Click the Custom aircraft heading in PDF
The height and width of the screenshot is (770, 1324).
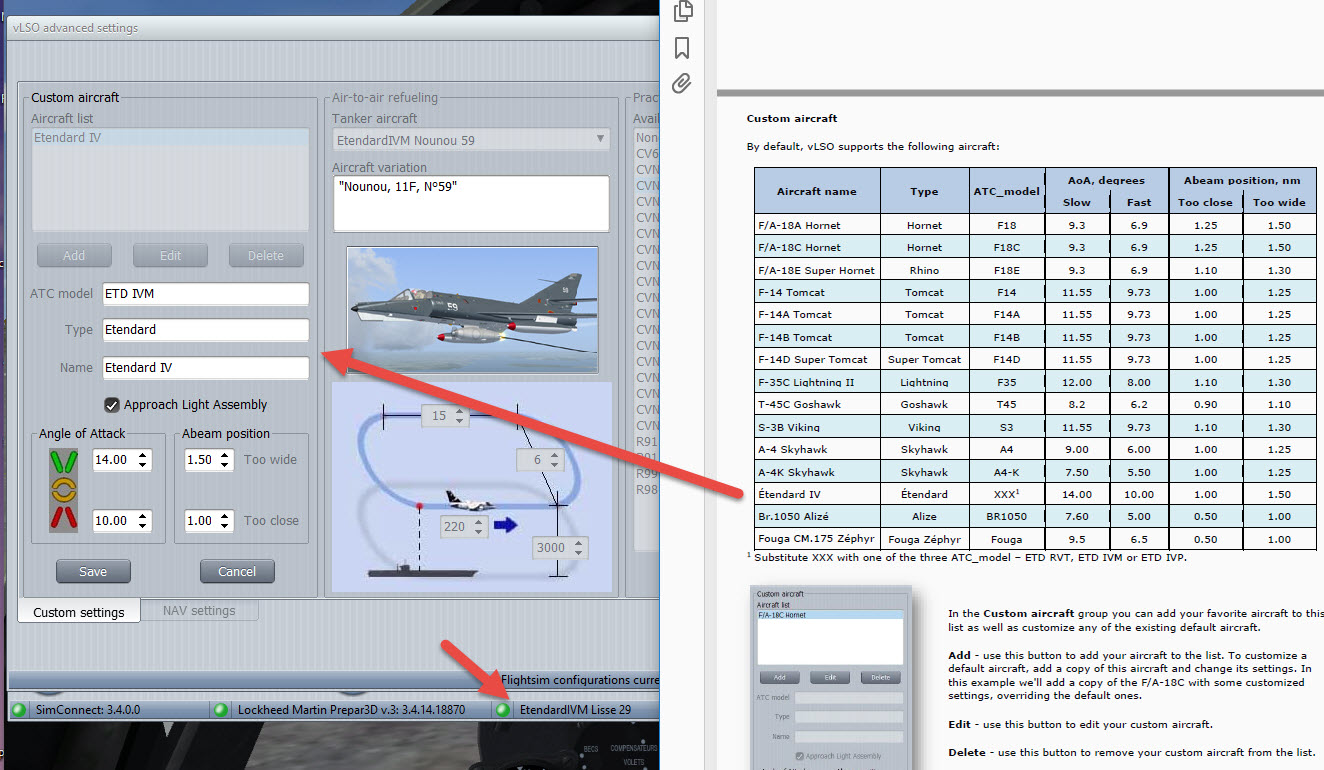click(792, 118)
